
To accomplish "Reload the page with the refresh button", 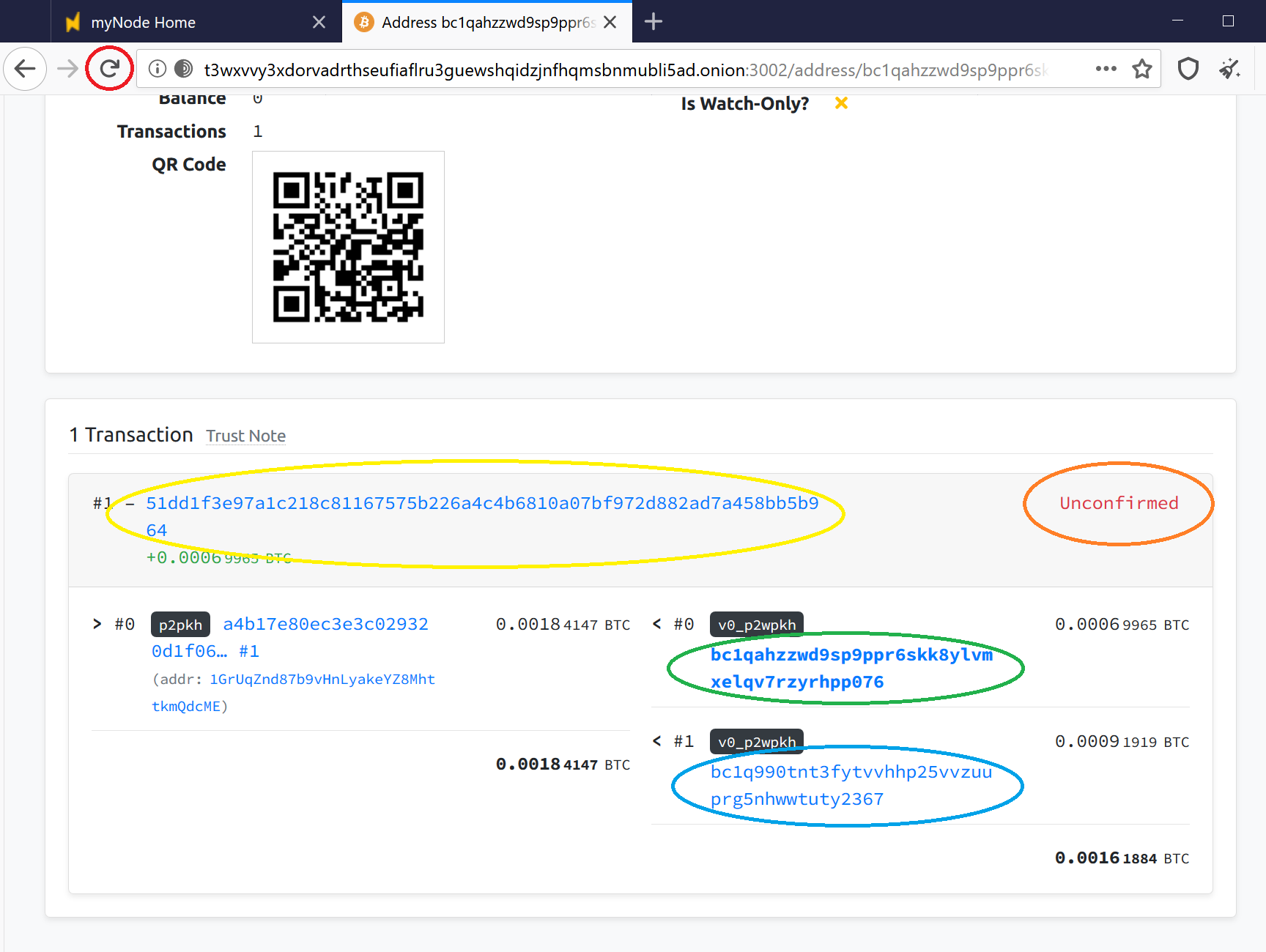I will click(x=109, y=69).
